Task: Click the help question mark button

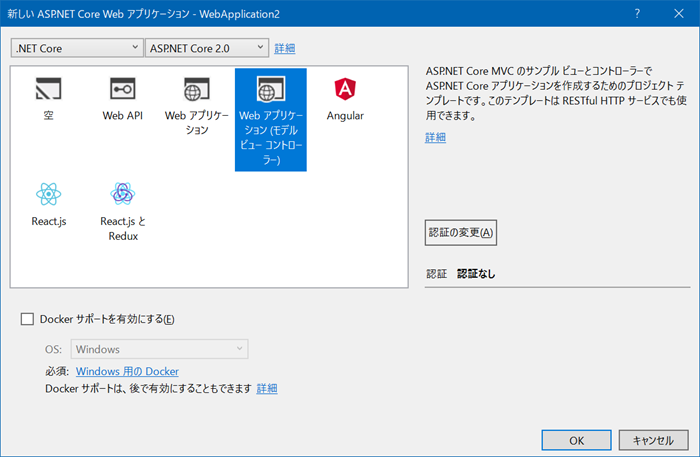Action: (637, 13)
